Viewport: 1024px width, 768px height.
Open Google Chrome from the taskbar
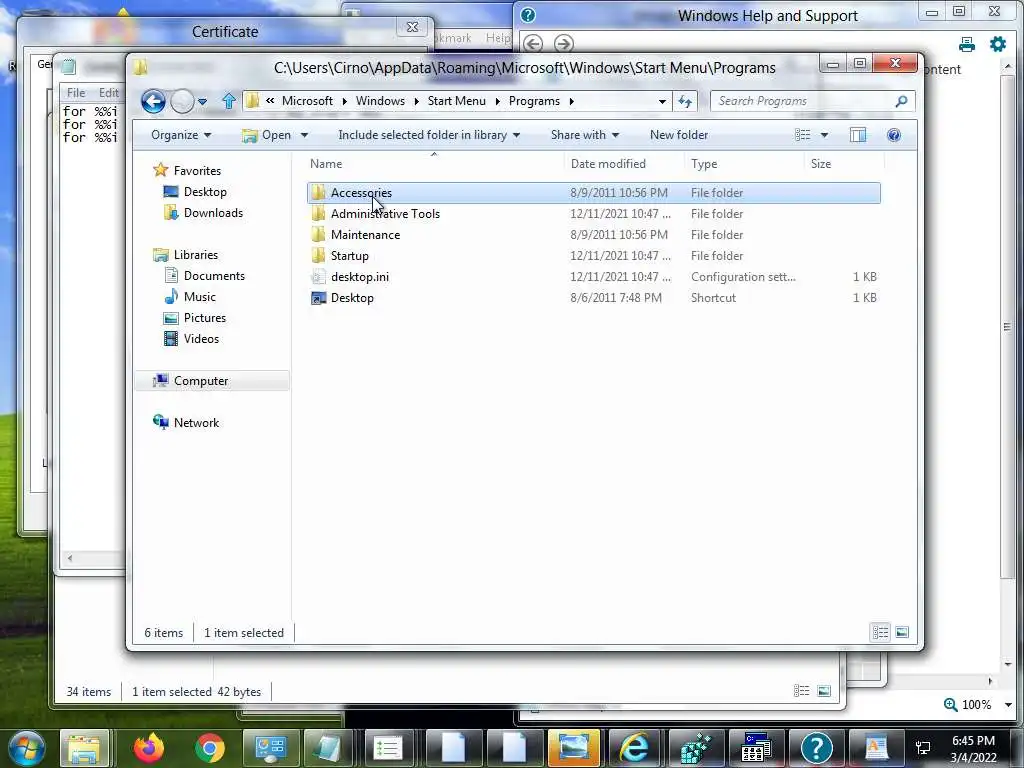click(210, 748)
